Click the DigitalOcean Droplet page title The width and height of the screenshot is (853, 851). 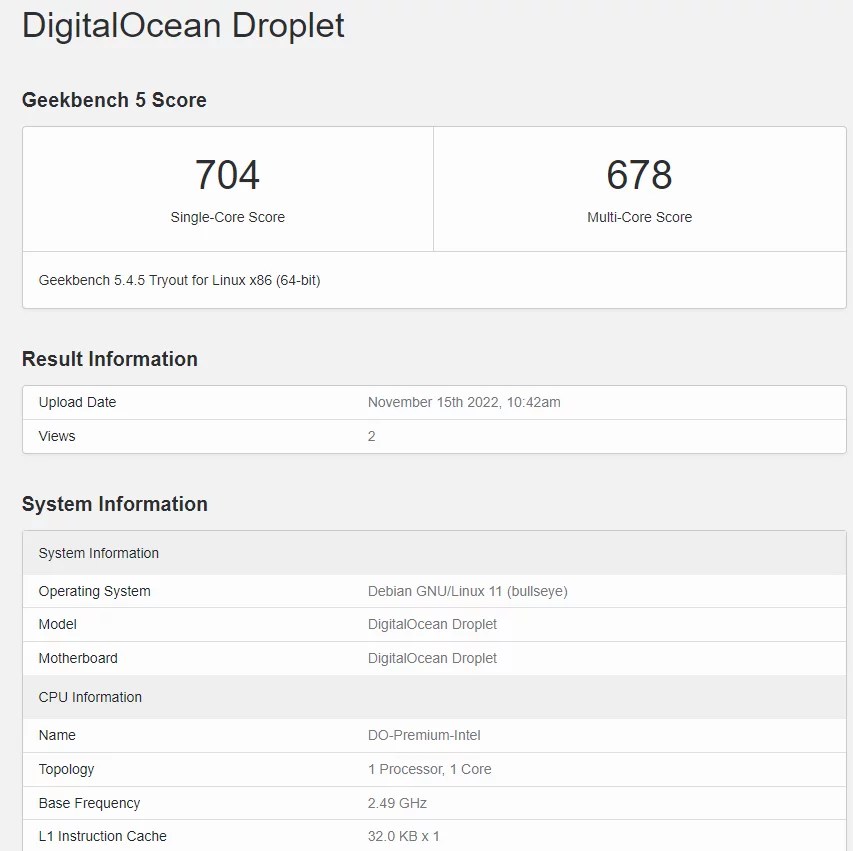(183, 26)
